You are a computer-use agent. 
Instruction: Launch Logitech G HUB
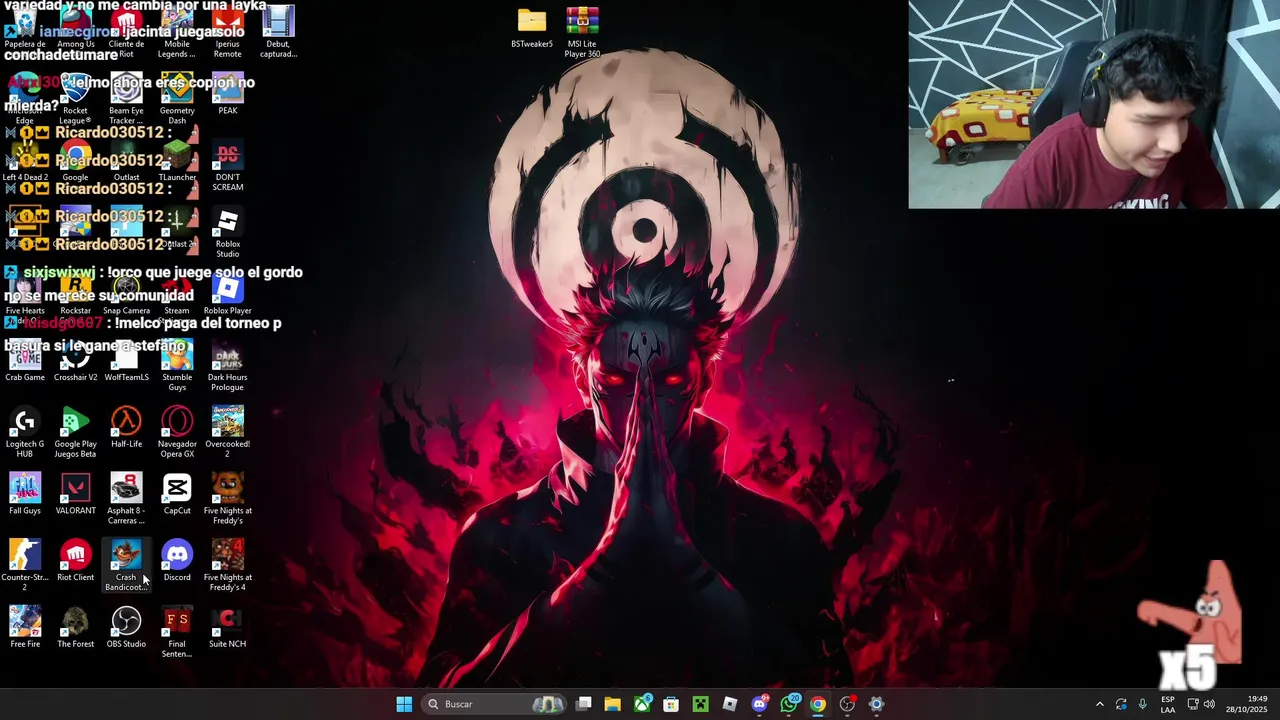click(x=25, y=432)
